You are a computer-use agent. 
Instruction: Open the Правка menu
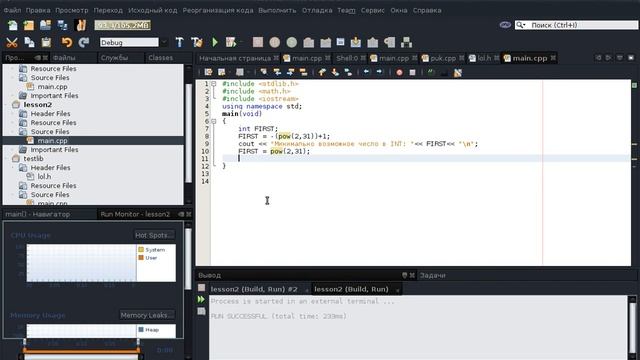[x=38, y=10]
